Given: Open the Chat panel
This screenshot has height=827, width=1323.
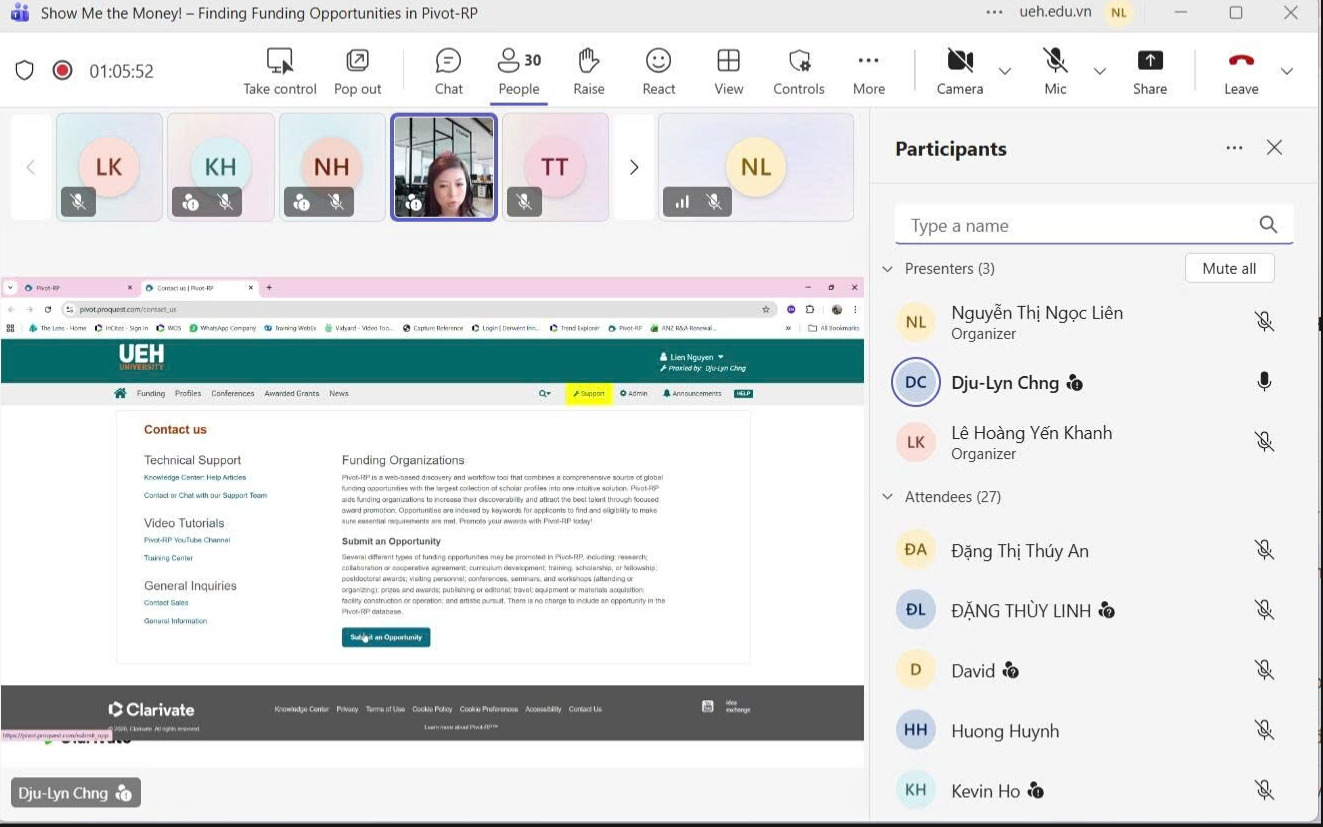Looking at the screenshot, I should click(x=448, y=71).
